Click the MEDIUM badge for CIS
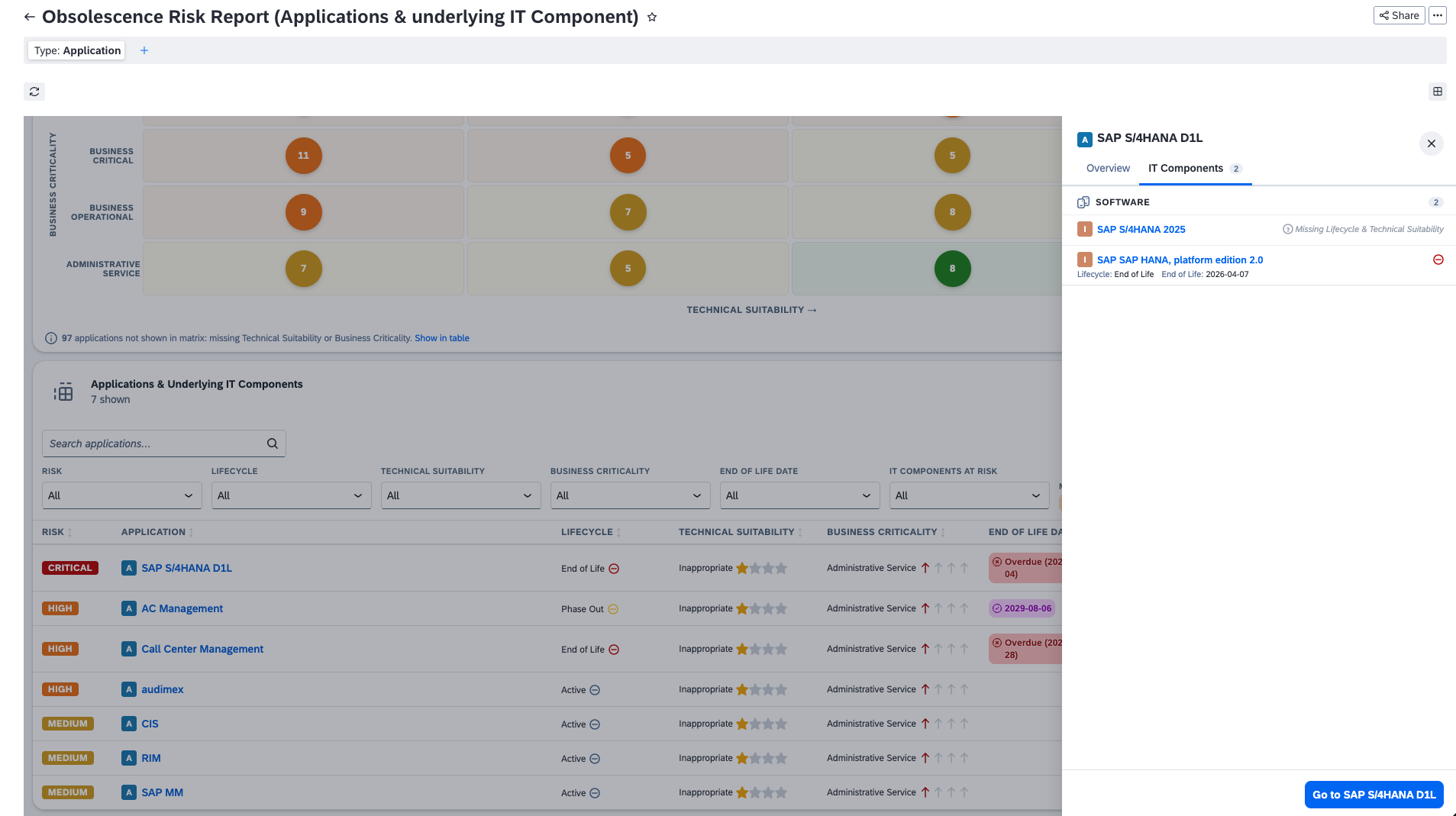Image resolution: width=1456 pixels, height=816 pixels. click(68, 724)
